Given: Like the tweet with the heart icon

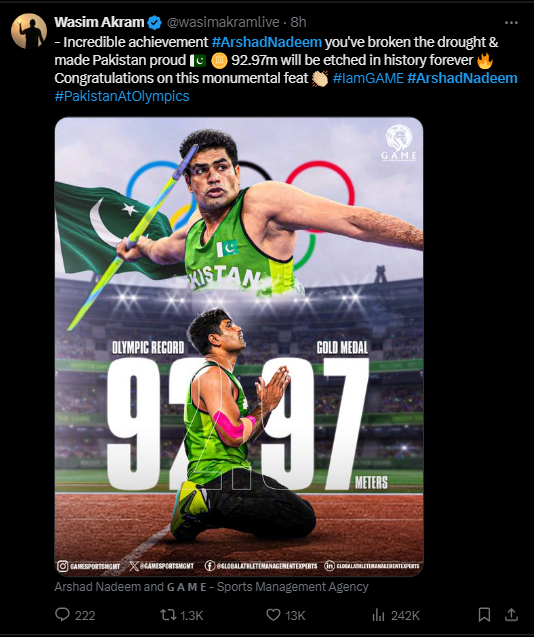Looking at the screenshot, I should tap(273, 615).
